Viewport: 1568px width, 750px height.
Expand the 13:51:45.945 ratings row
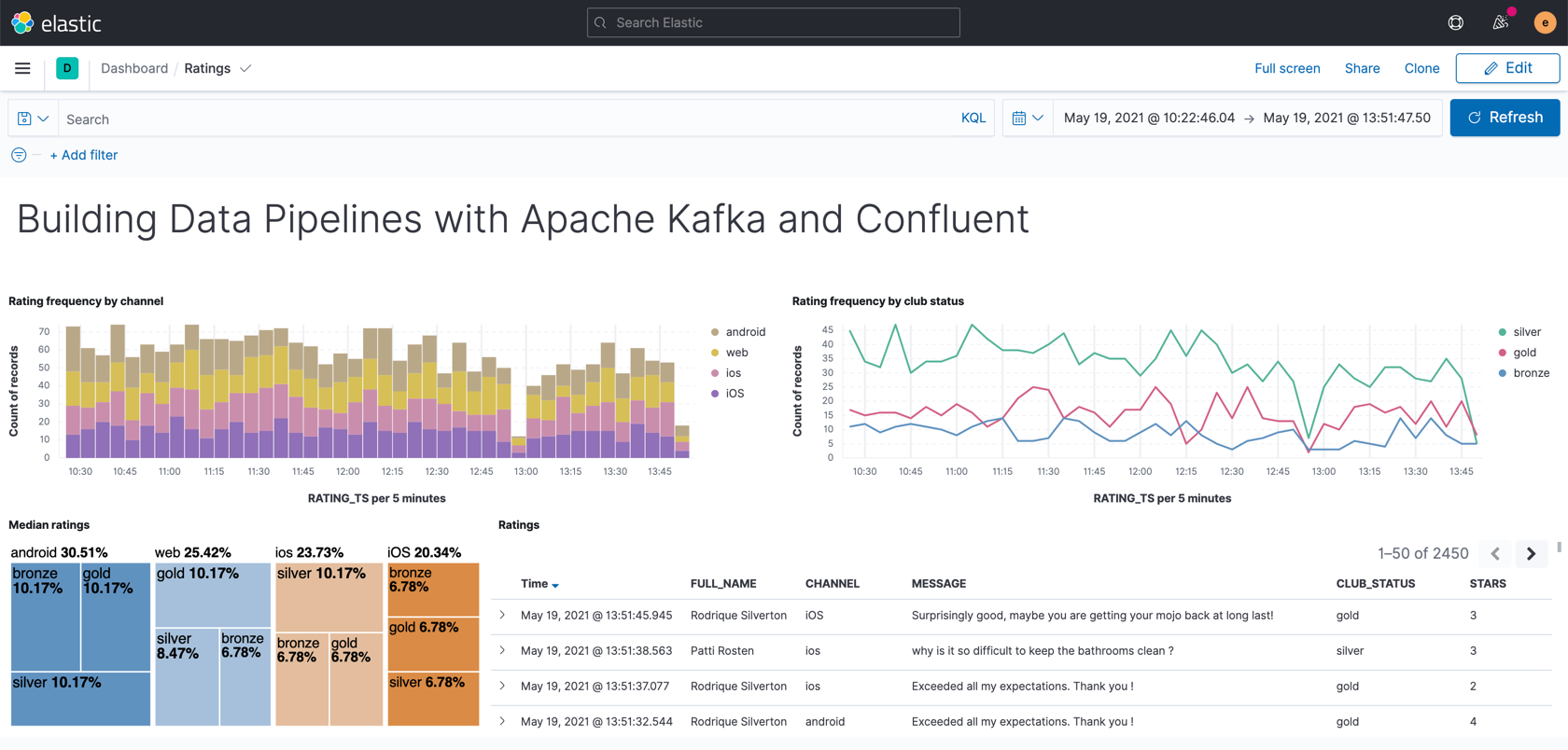(x=502, y=615)
